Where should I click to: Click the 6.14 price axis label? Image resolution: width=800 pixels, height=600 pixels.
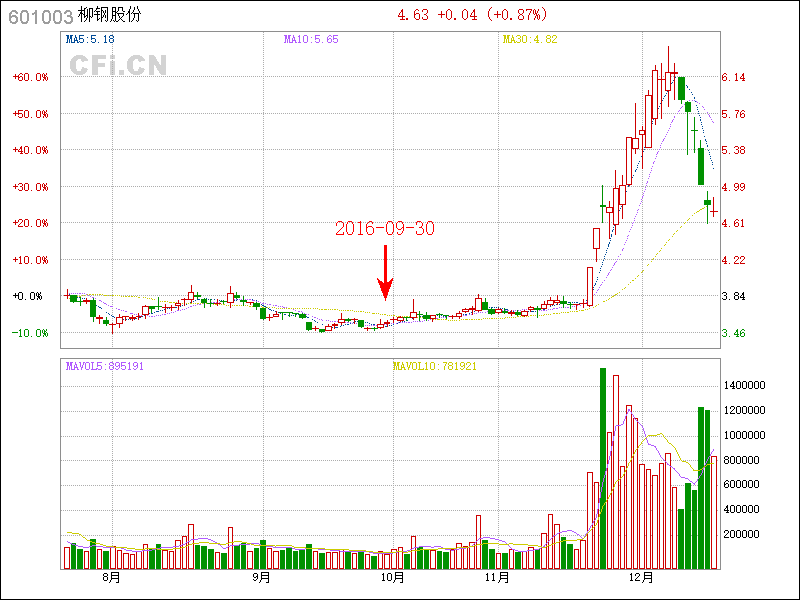pyautogui.click(x=734, y=77)
